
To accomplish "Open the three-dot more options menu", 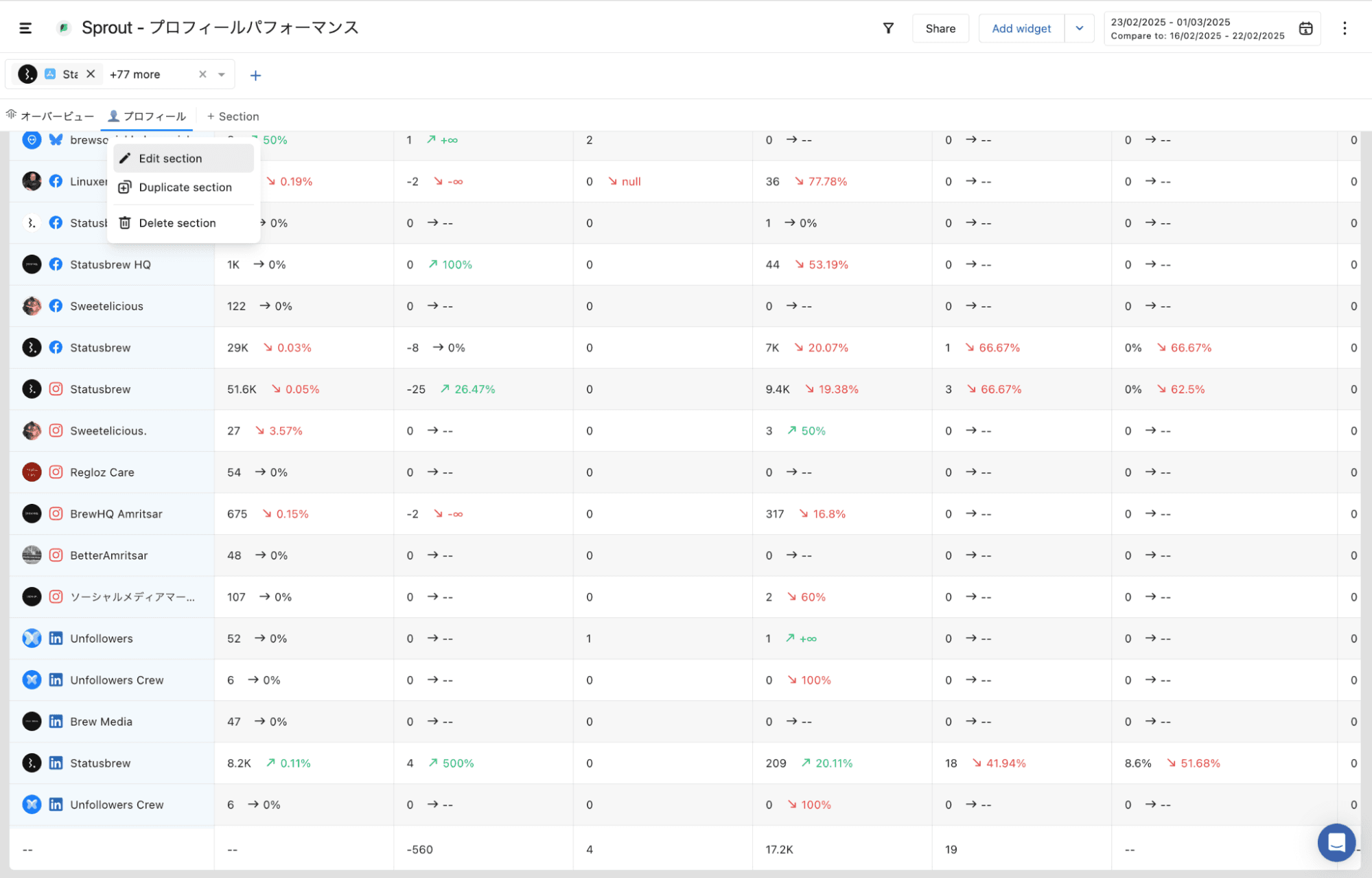I will coord(1345,28).
